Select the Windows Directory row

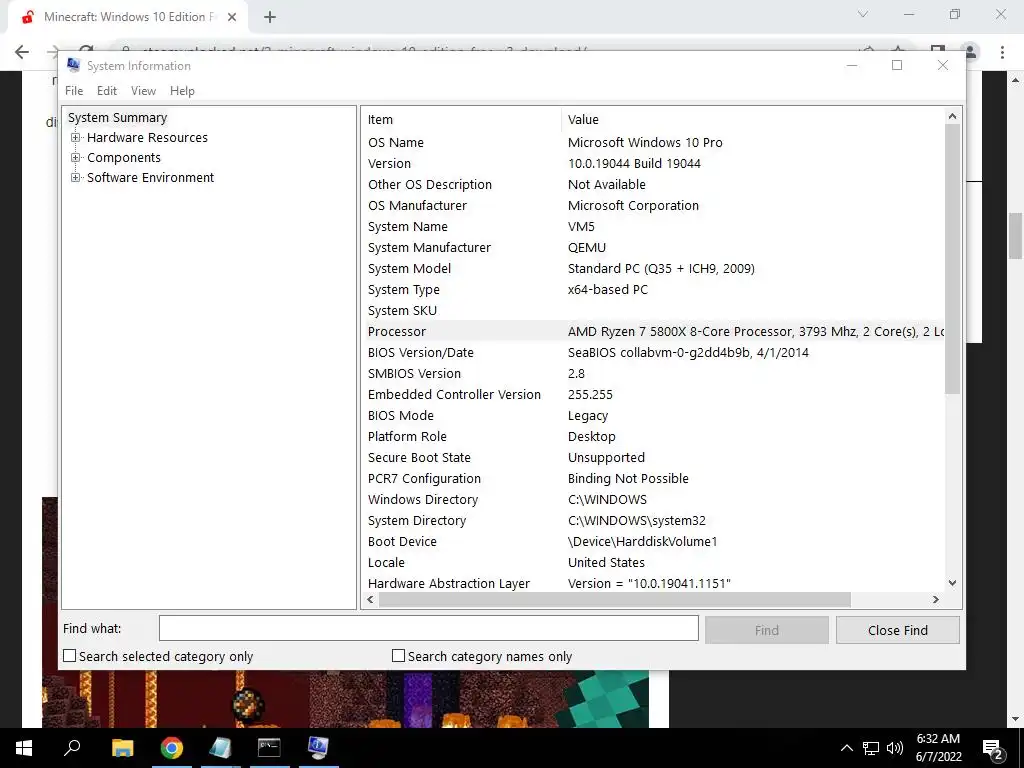click(x=653, y=500)
